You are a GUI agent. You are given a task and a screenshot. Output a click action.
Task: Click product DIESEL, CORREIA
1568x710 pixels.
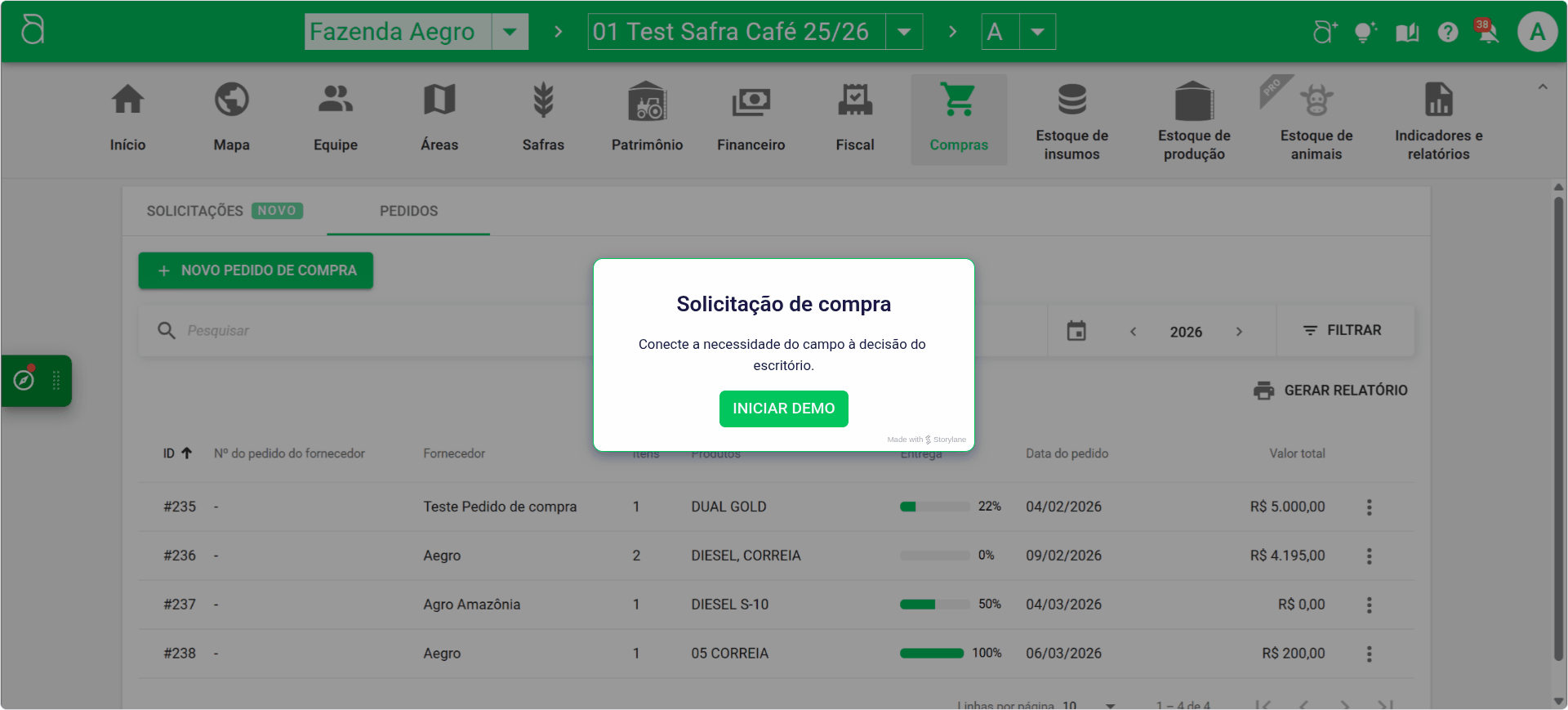point(746,556)
